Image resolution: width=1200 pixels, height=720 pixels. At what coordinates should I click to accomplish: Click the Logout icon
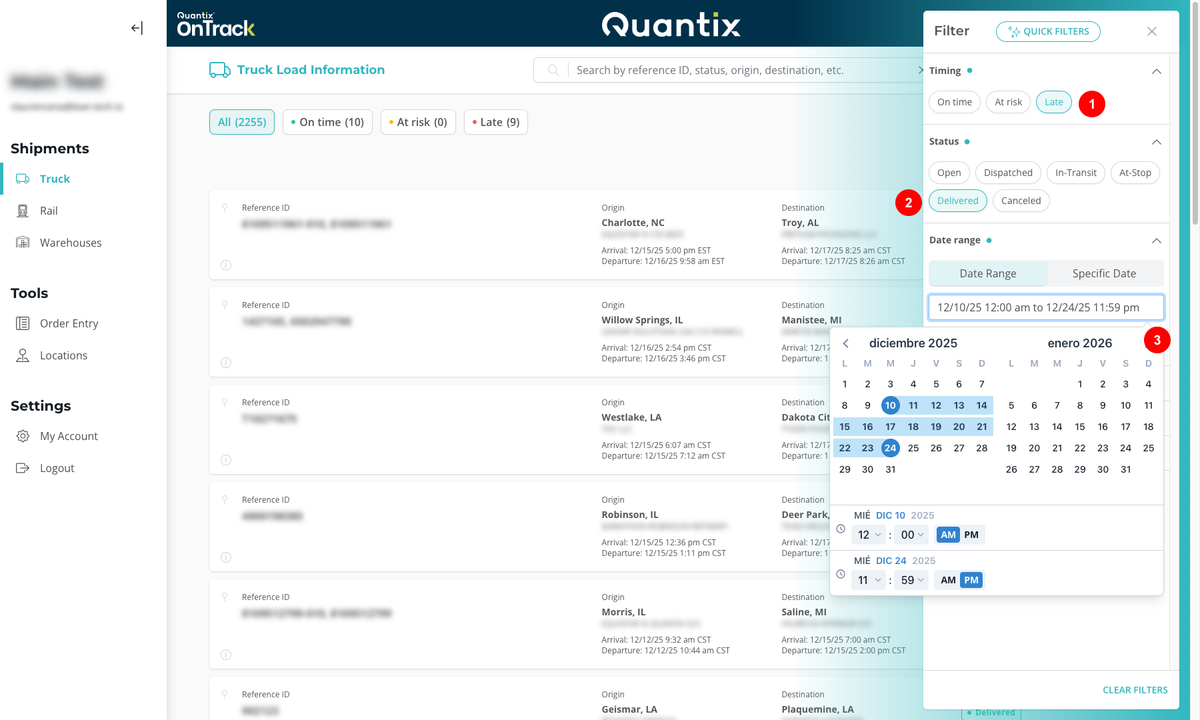click(22, 468)
